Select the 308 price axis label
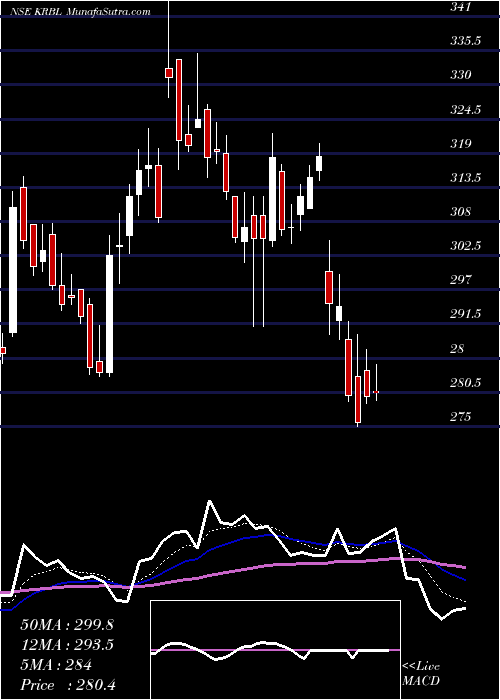Screen dimensions: 500x700 [461, 211]
